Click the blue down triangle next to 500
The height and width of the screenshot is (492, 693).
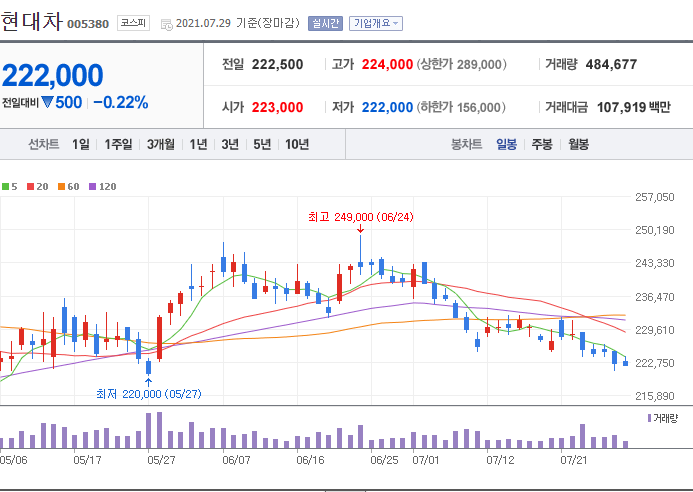(47, 103)
